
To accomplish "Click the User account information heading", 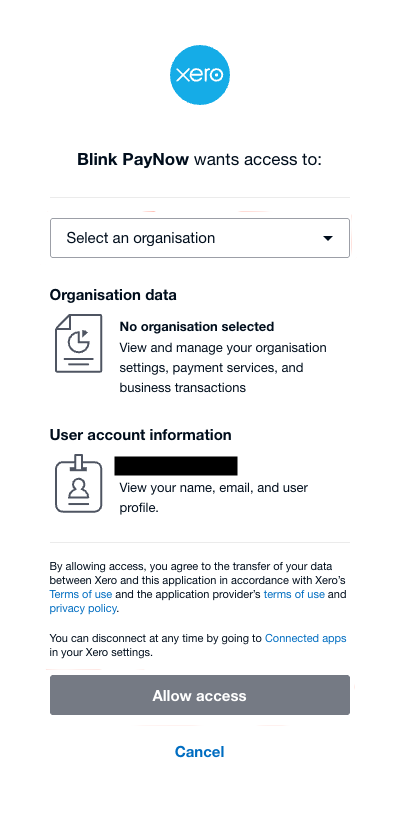I will pos(140,435).
